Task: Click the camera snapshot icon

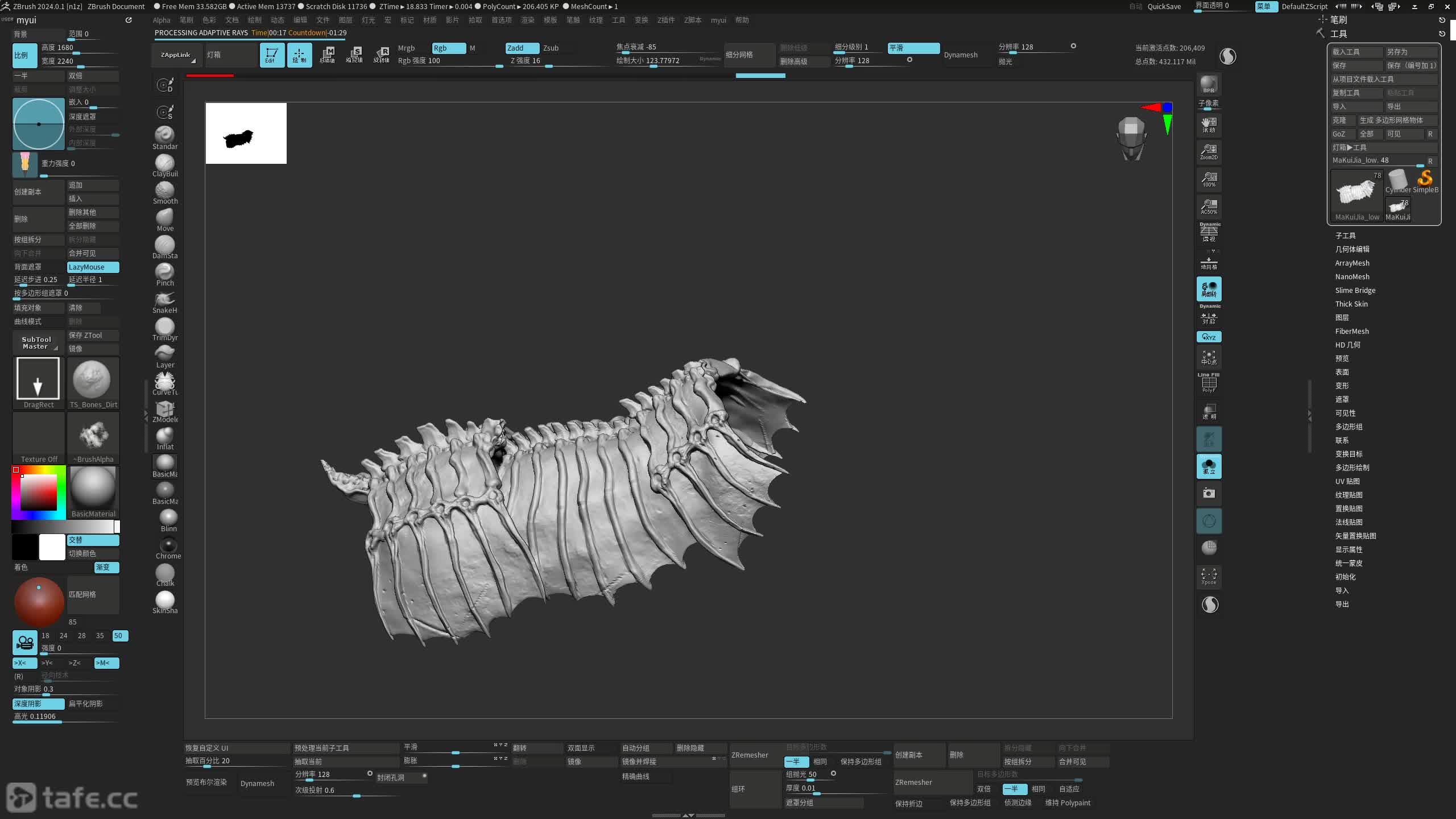Action: [1209, 493]
